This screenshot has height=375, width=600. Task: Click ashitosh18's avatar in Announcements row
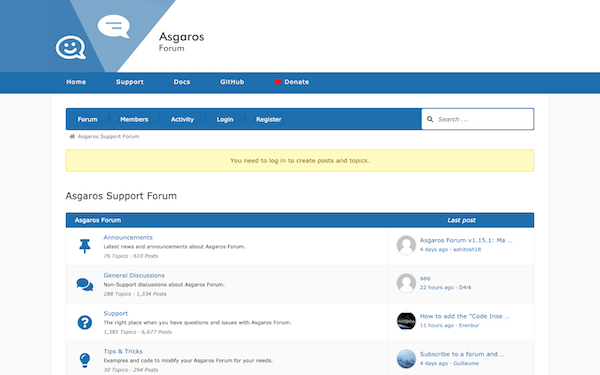(406, 245)
